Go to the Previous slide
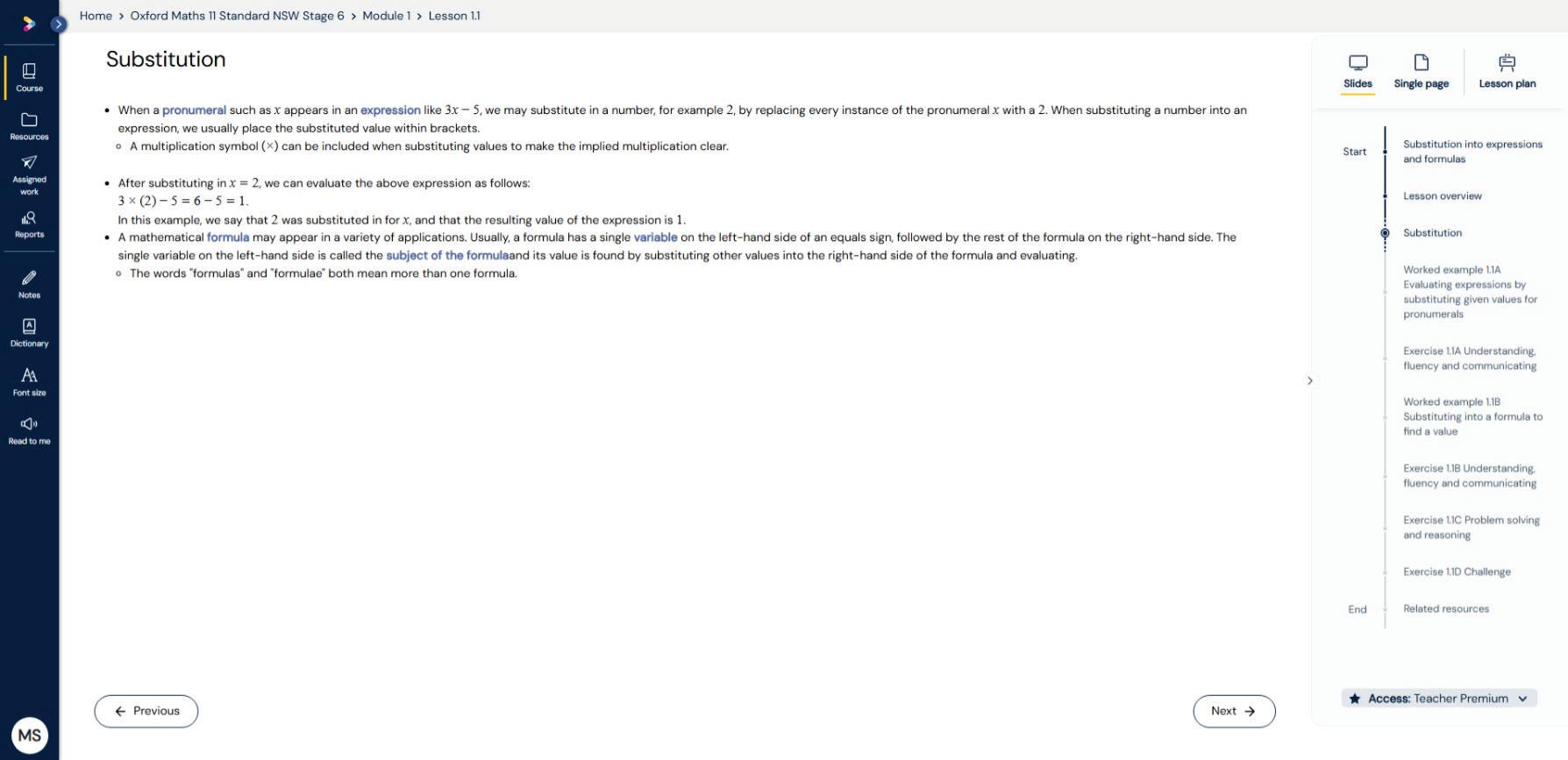Viewport: 1568px width, 760px height. 146,711
